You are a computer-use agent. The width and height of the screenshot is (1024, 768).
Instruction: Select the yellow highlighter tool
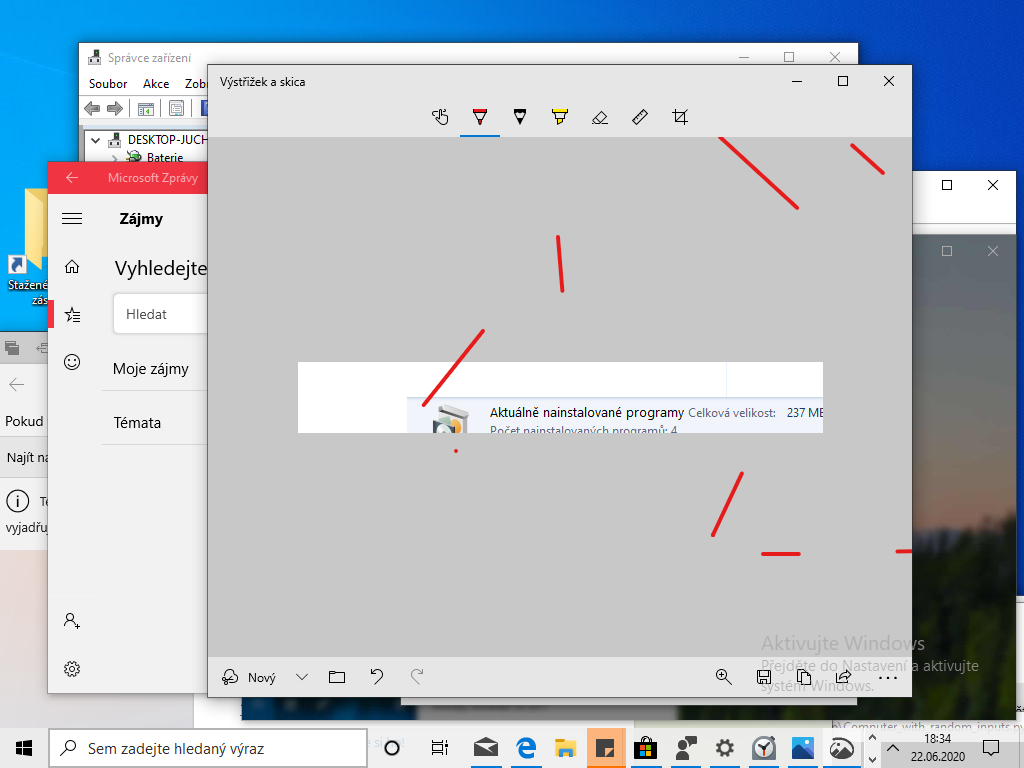pos(560,117)
